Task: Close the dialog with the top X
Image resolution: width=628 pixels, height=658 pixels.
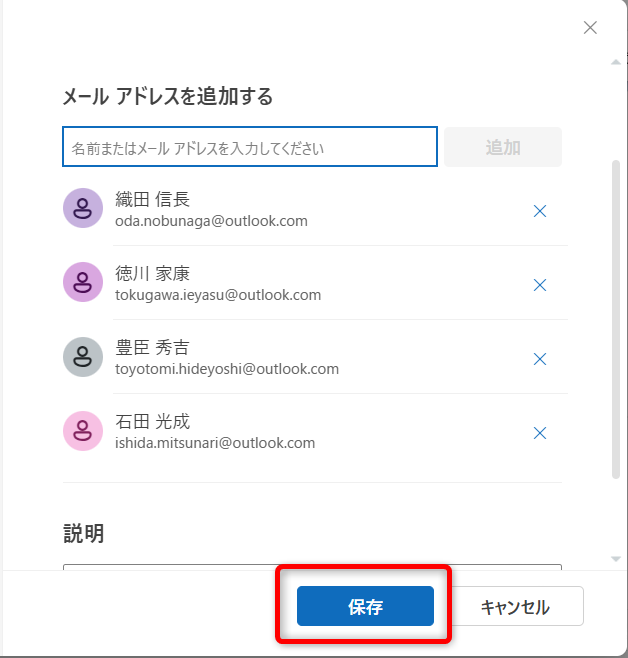Action: 590,28
